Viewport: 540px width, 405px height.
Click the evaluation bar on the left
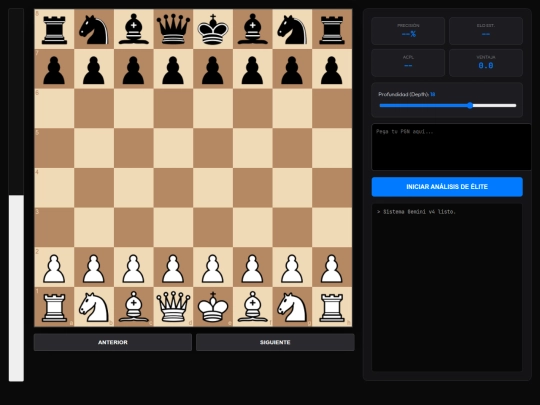(16, 195)
